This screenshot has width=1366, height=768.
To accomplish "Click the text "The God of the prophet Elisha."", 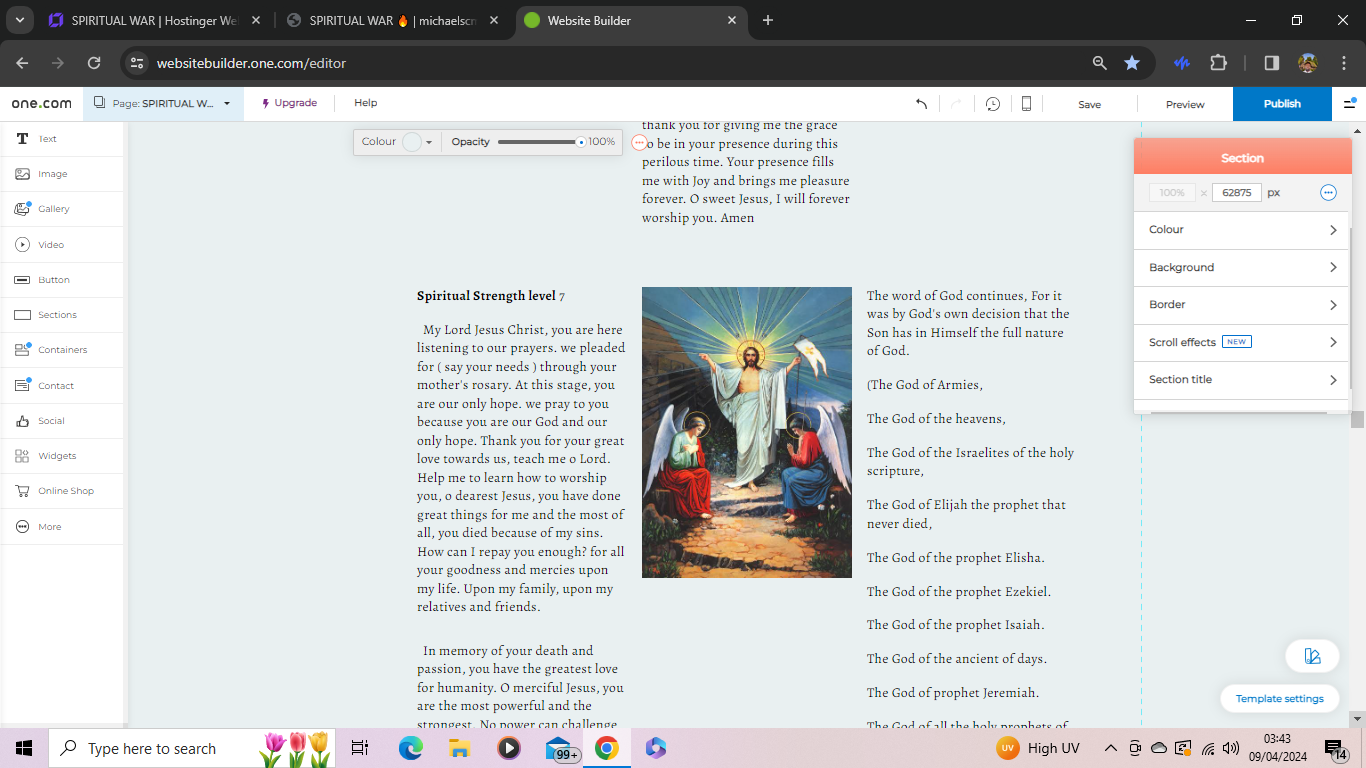I will click(x=955, y=558).
